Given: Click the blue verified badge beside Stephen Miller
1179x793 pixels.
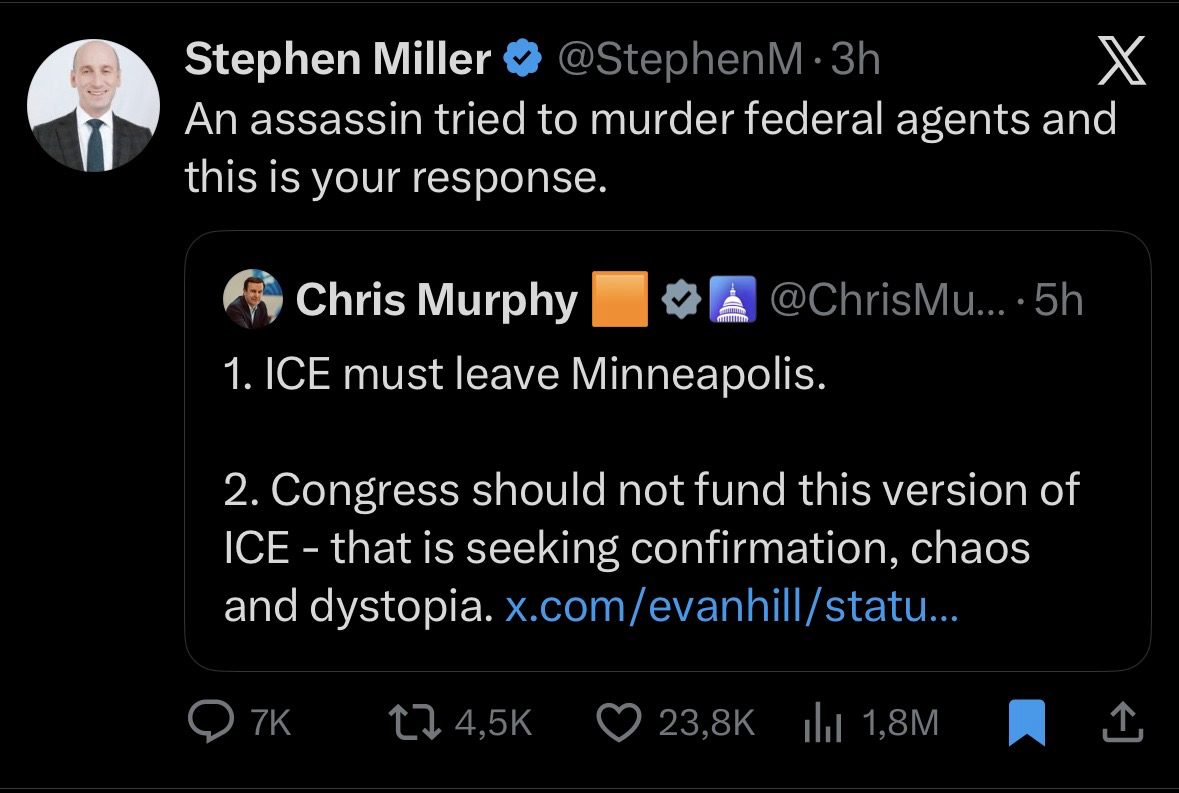Looking at the screenshot, I should pyautogui.click(x=520, y=61).
